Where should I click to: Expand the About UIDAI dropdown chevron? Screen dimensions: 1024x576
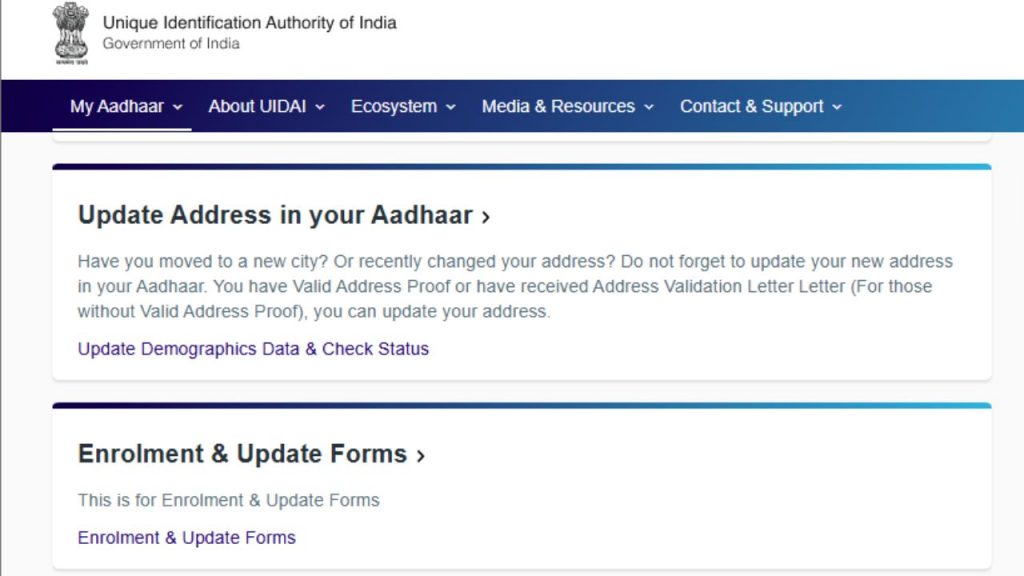(x=320, y=107)
